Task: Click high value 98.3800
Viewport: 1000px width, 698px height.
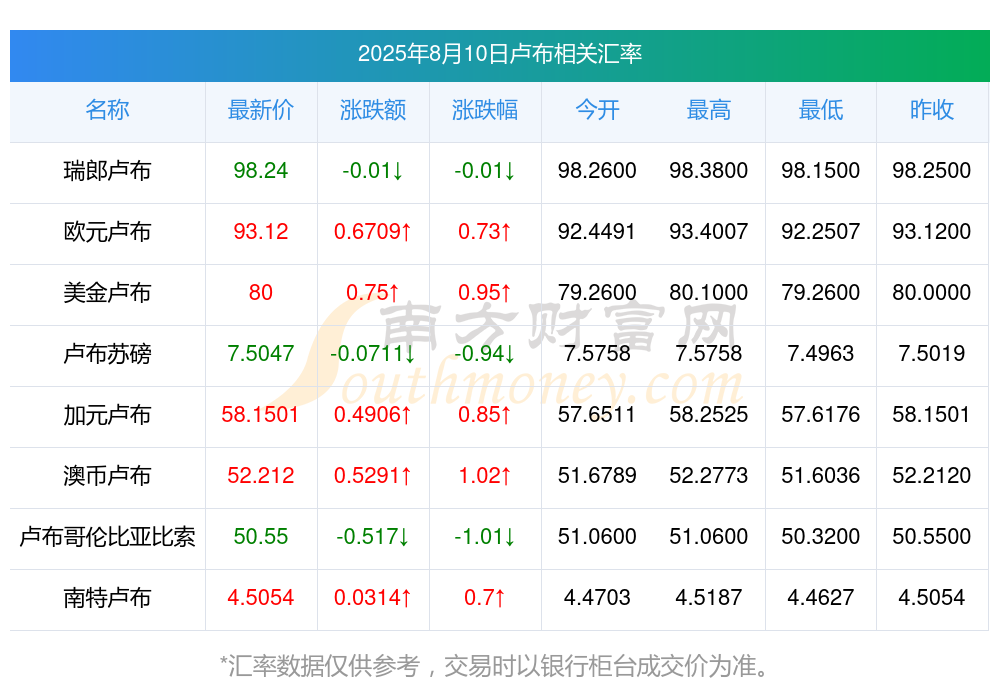Action: pyautogui.click(x=709, y=171)
